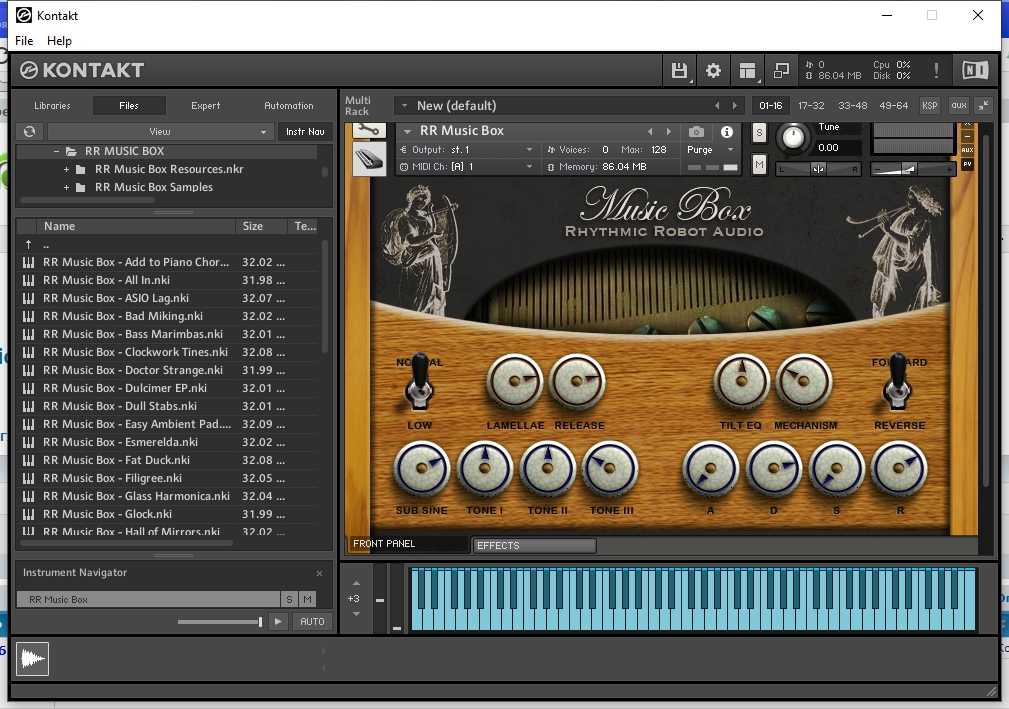Show rack page 49-64
Viewport: 1009px width, 709px height.
pos(893,106)
